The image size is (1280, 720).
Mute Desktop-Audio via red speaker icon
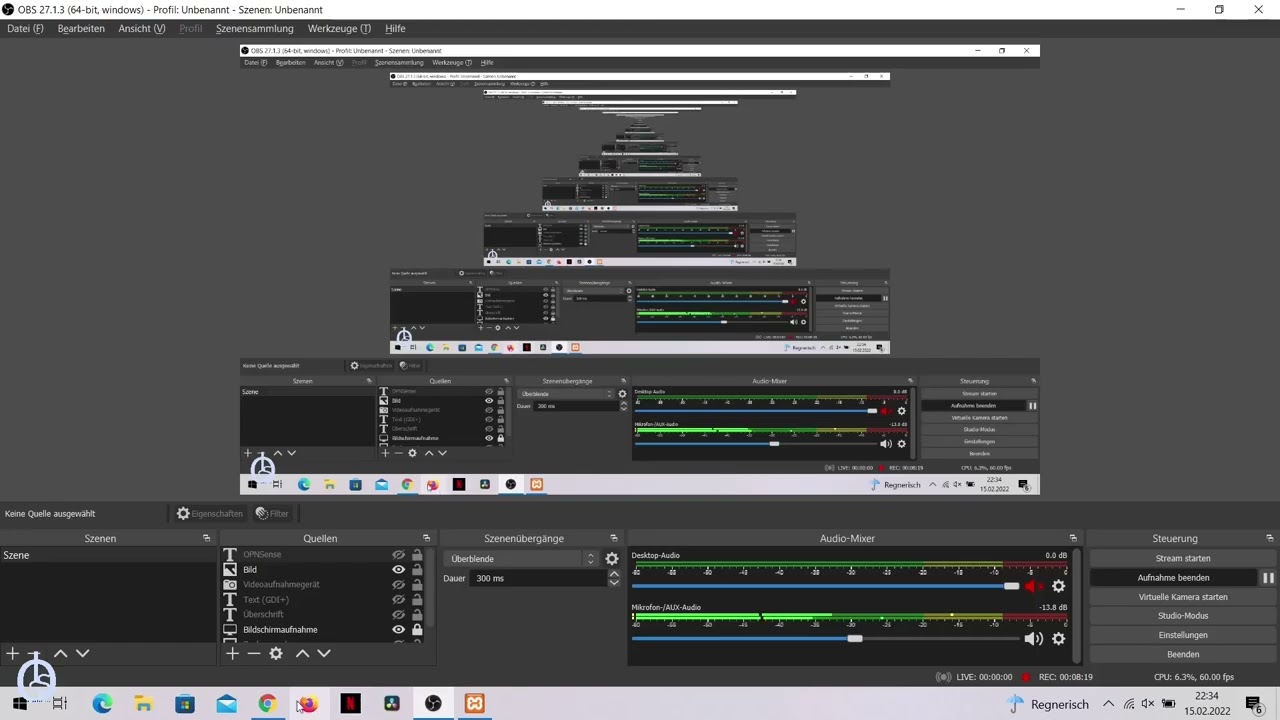(1033, 586)
